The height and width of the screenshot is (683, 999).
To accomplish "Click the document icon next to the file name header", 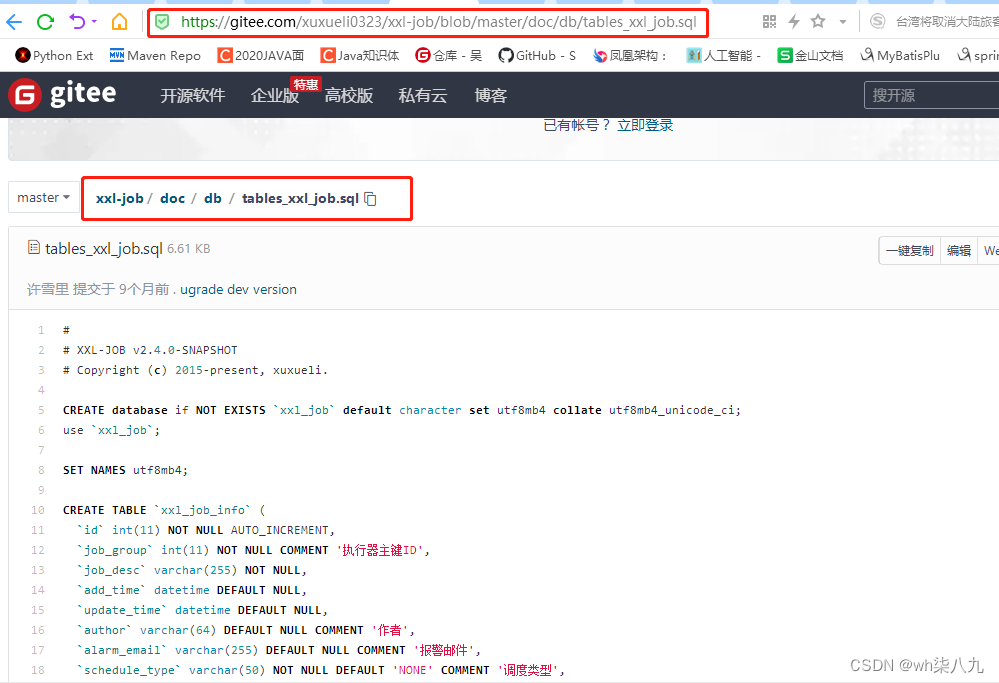I will click(x=36, y=248).
